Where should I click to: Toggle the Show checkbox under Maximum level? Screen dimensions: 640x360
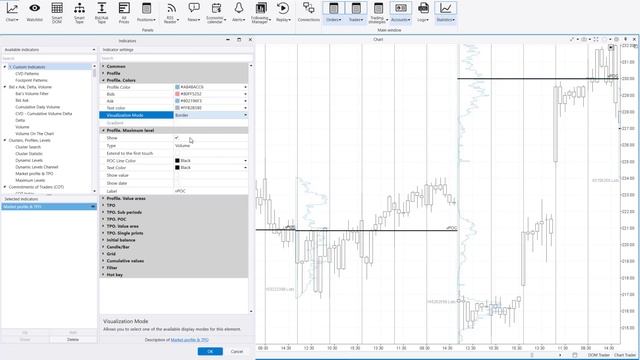tap(177, 138)
